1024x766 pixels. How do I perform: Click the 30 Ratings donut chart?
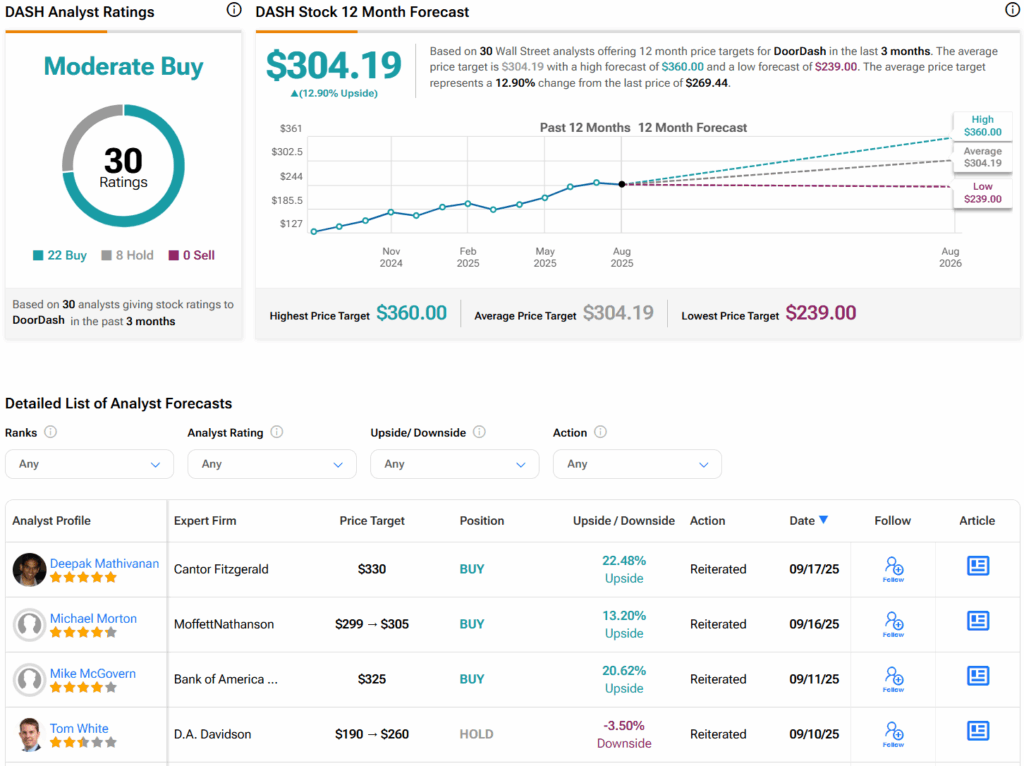coord(123,166)
